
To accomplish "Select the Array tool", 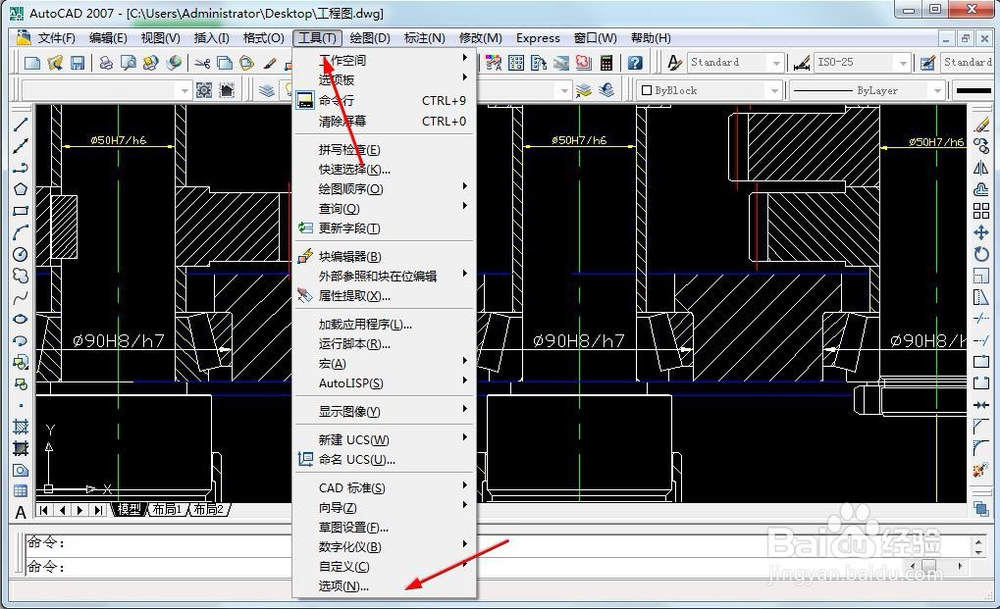I will point(981,210).
